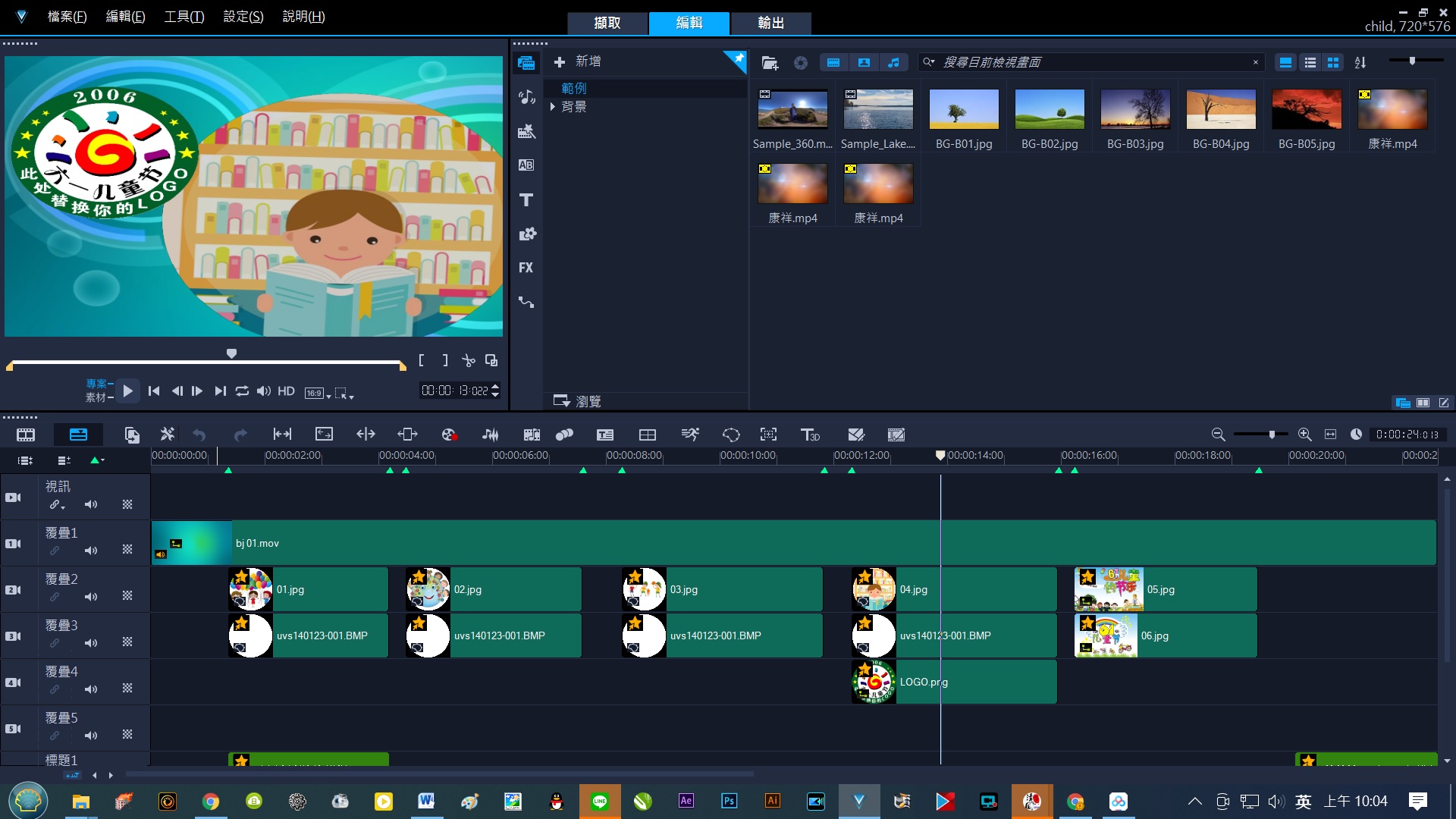Mute the 覆疊2 overlay track
This screenshot has height=819, width=1456.
(x=91, y=597)
